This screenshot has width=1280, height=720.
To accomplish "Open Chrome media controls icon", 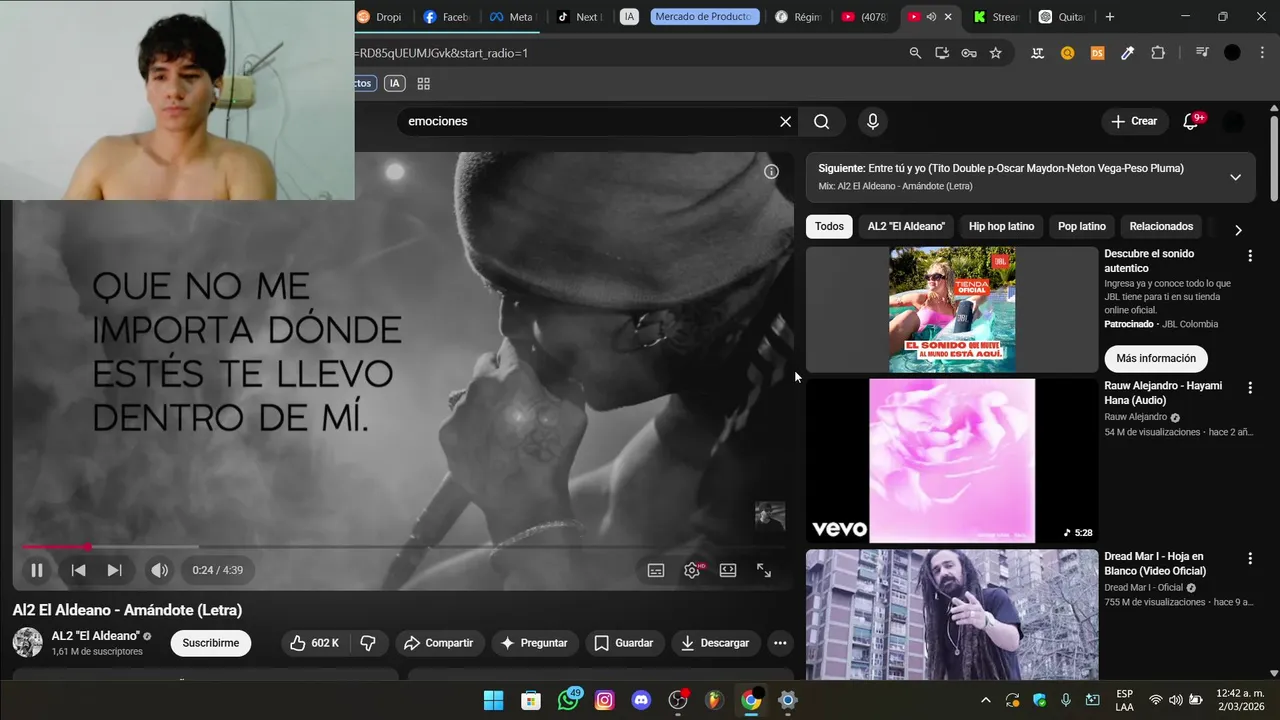I will (1202, 53).
